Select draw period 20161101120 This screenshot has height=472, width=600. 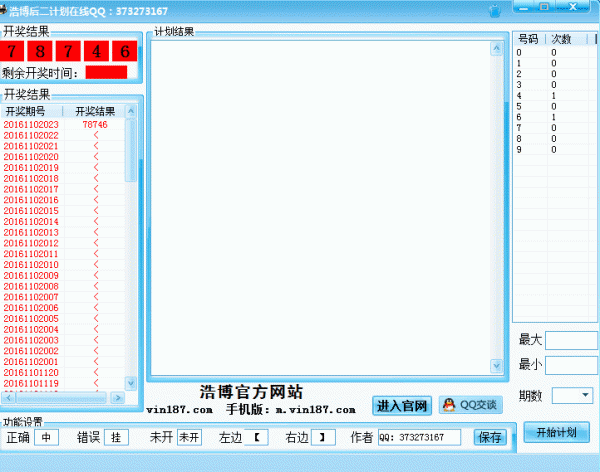tap(31, 372)
